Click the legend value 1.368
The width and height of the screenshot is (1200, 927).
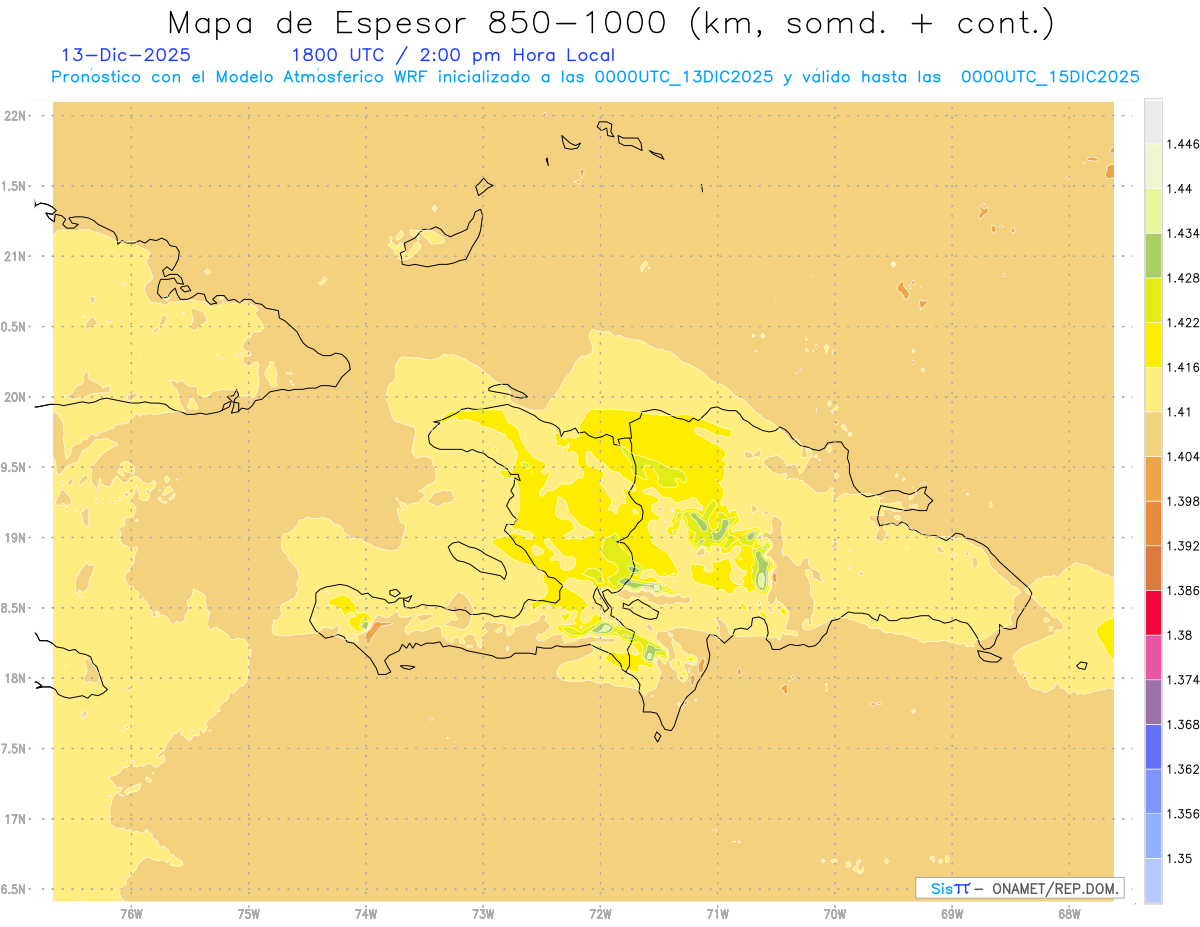pos(1185,725)
